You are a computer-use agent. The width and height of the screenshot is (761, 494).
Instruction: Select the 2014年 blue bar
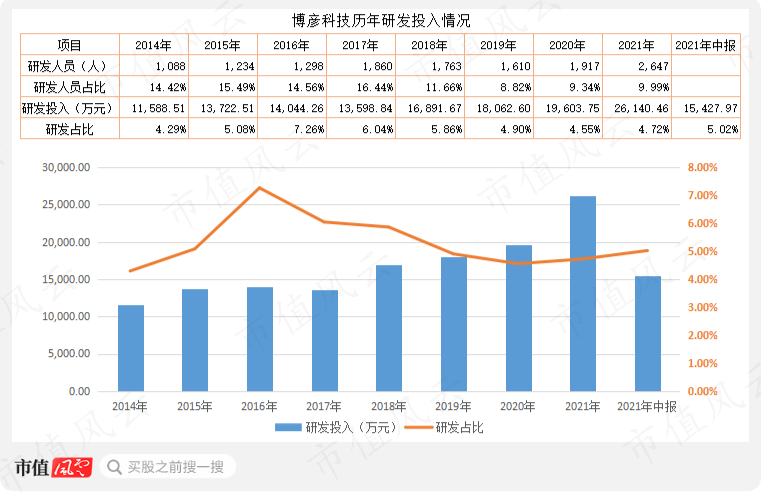click(131, 348)
